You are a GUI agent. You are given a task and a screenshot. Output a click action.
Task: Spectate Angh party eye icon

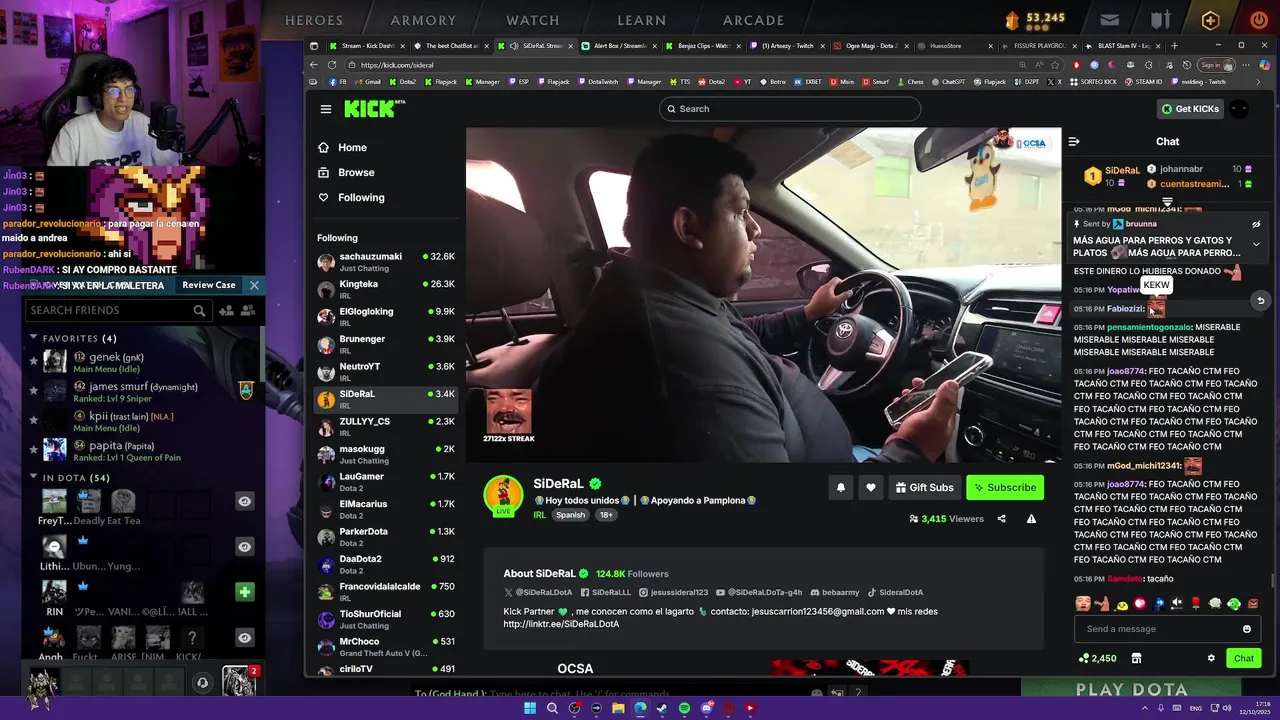[244, 638]
